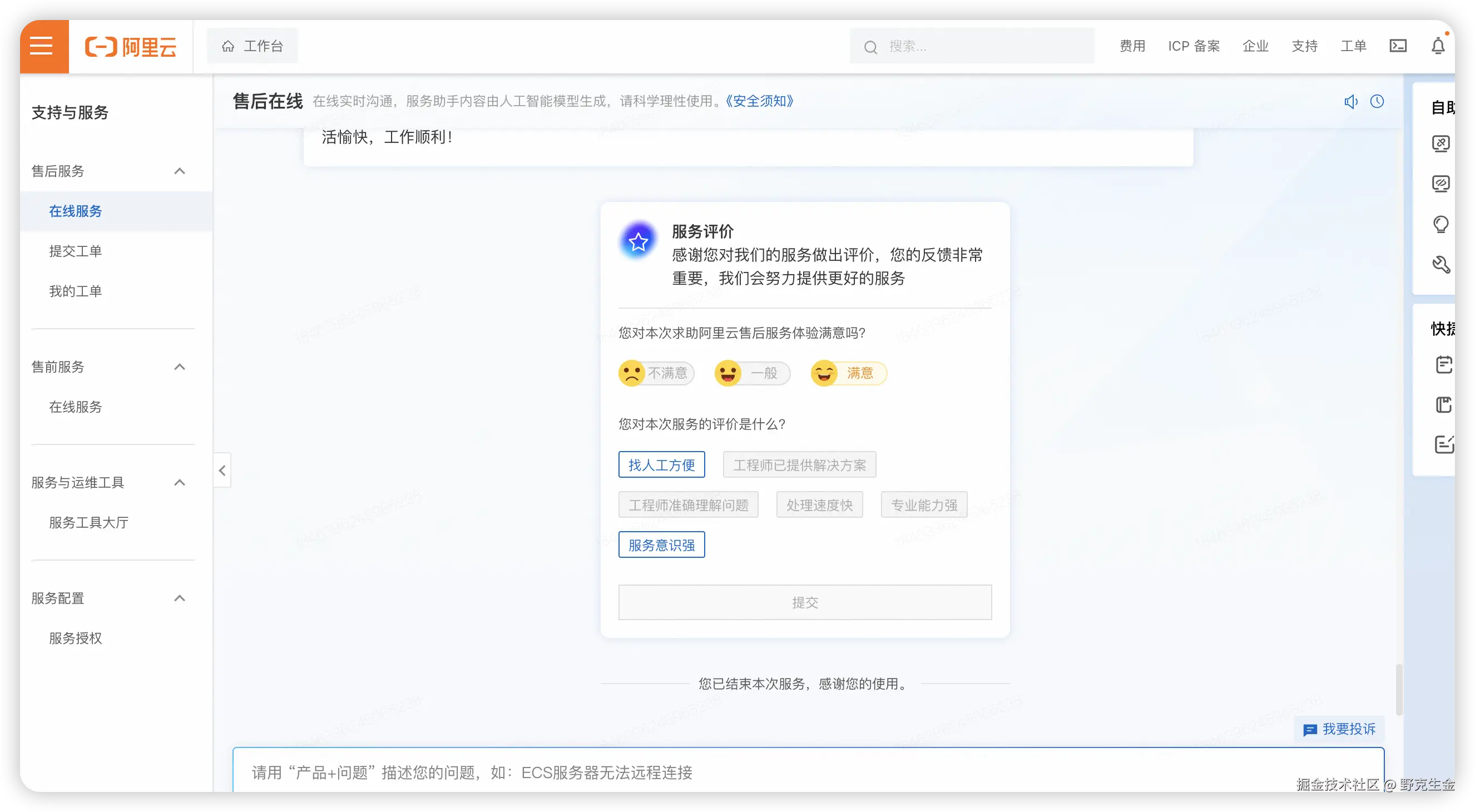
Task: Click the lightbulb icon in right panel
Action: coord(1441,224)
